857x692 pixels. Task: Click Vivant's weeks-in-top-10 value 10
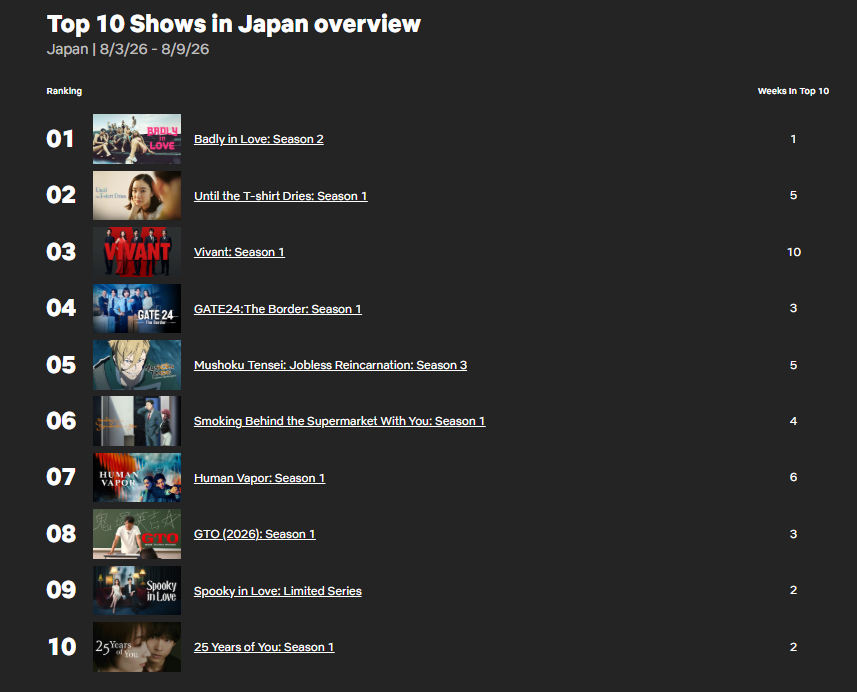794,252
